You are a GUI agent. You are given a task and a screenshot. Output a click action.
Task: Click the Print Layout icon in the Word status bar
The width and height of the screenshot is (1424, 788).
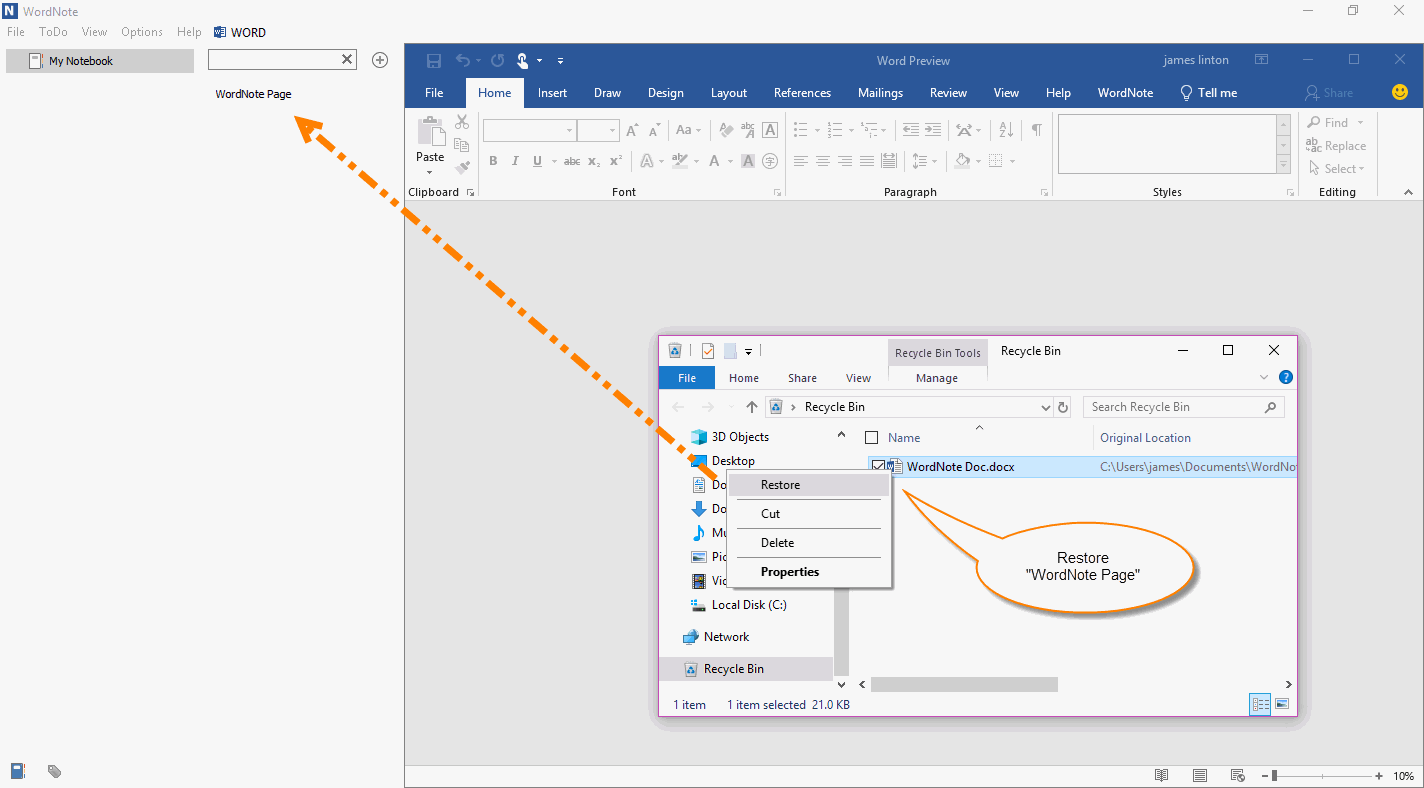[x=1200, y=775]
